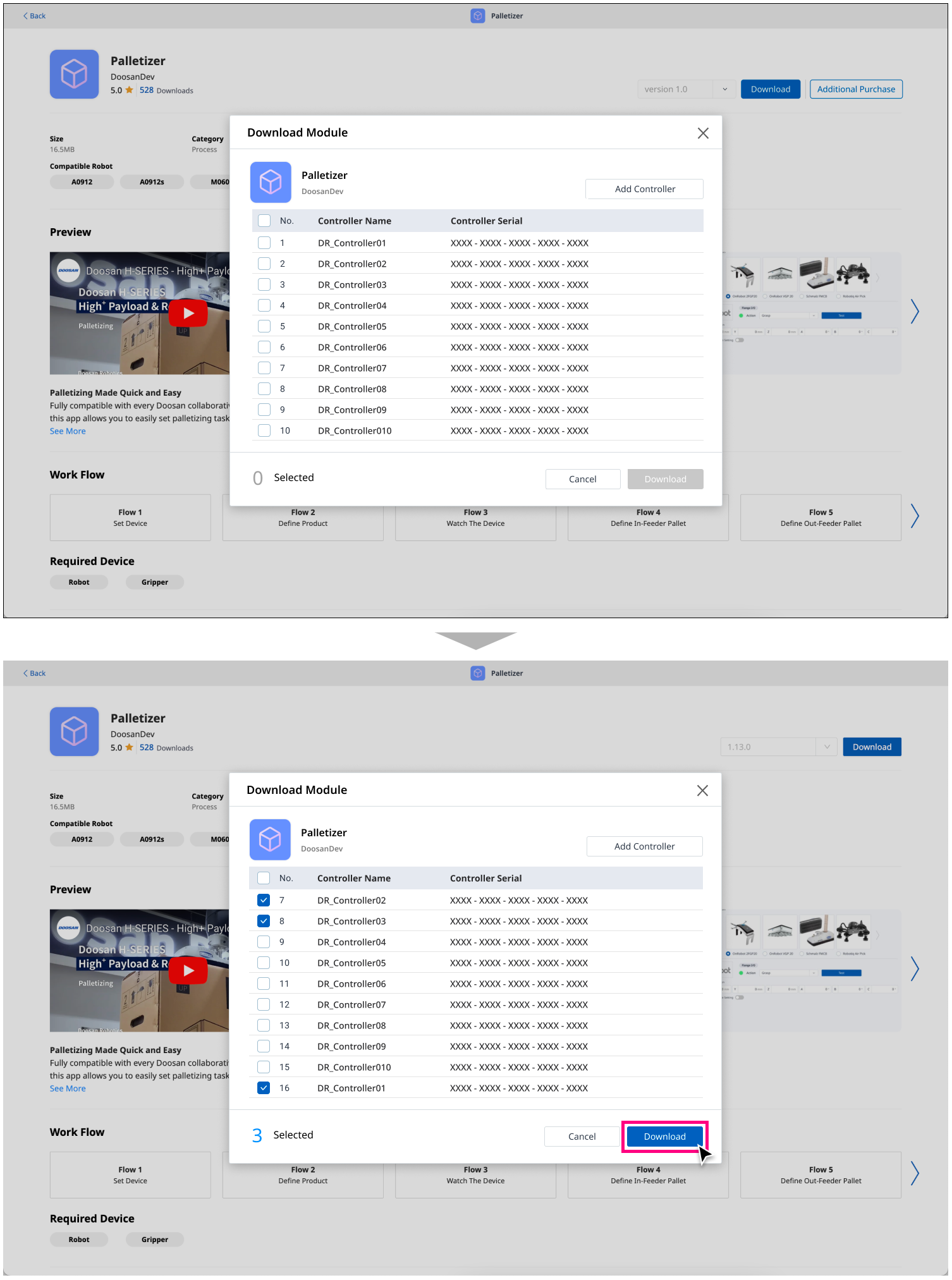
Task: Open Flow 1 Set Device on the Additional Purchase page
Action: [130, 517]
